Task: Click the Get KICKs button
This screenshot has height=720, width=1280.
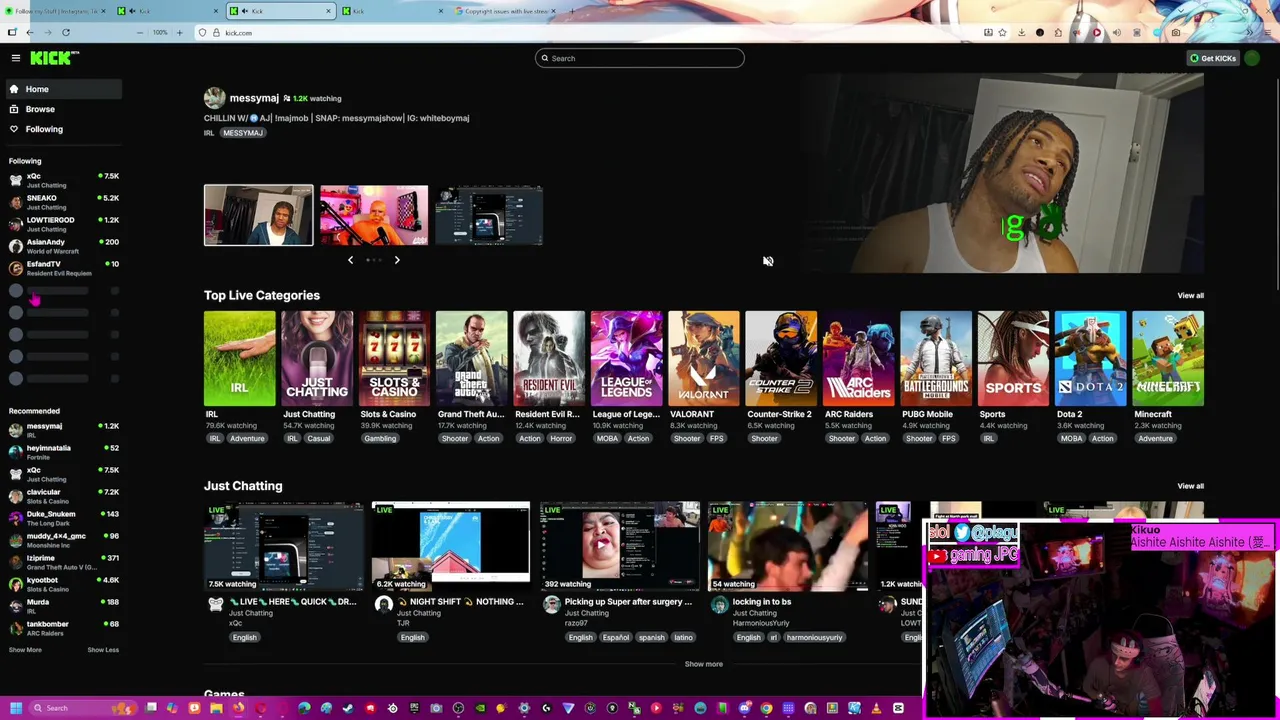Action: click(x=1213, y=58)
